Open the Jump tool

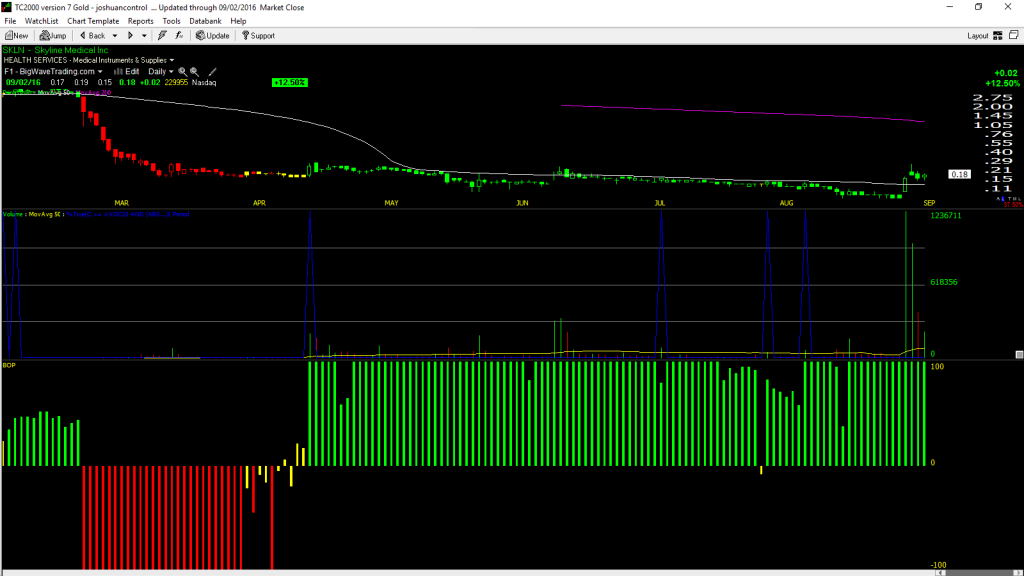(53, 36)
